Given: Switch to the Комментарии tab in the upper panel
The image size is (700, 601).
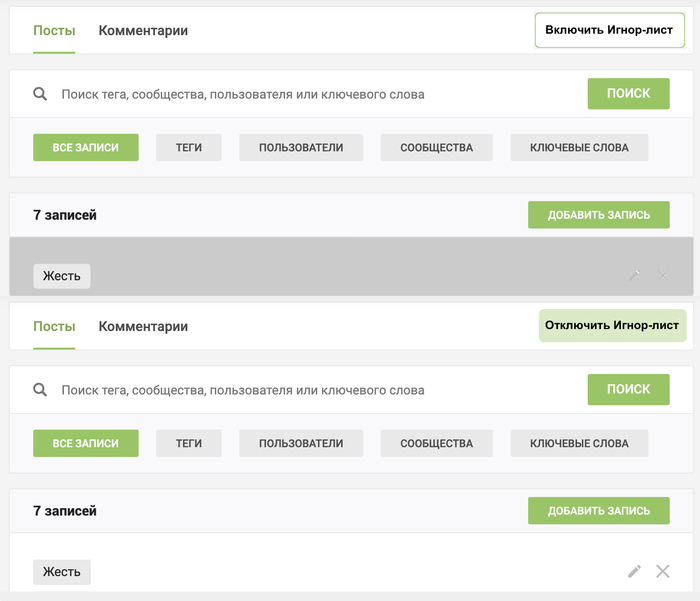Looking at the screenshot, I should pos(143,31).
